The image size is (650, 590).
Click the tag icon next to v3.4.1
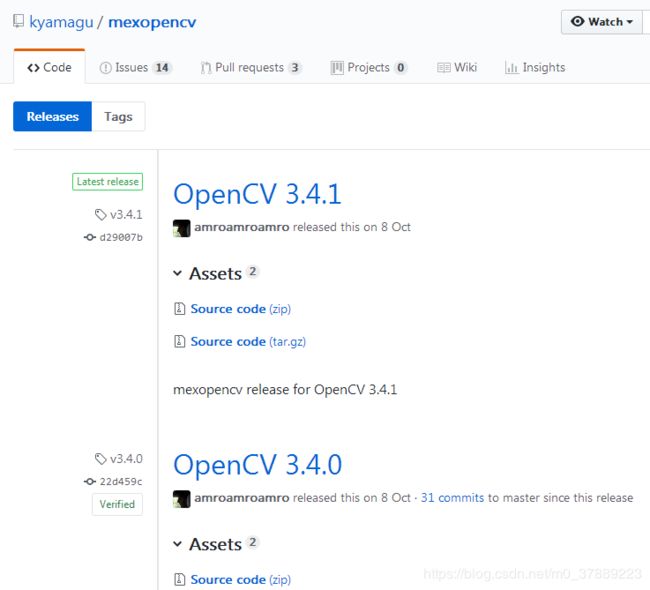101,215
